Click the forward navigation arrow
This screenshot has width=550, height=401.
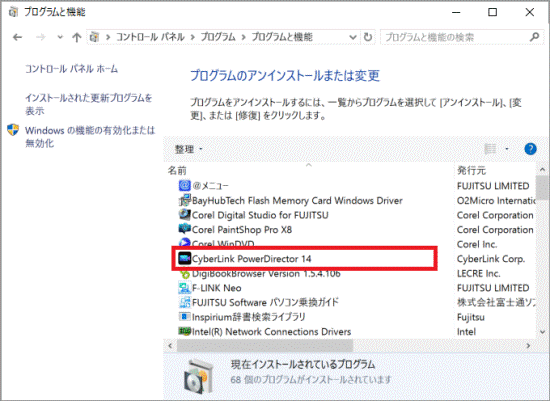point(41,37)
